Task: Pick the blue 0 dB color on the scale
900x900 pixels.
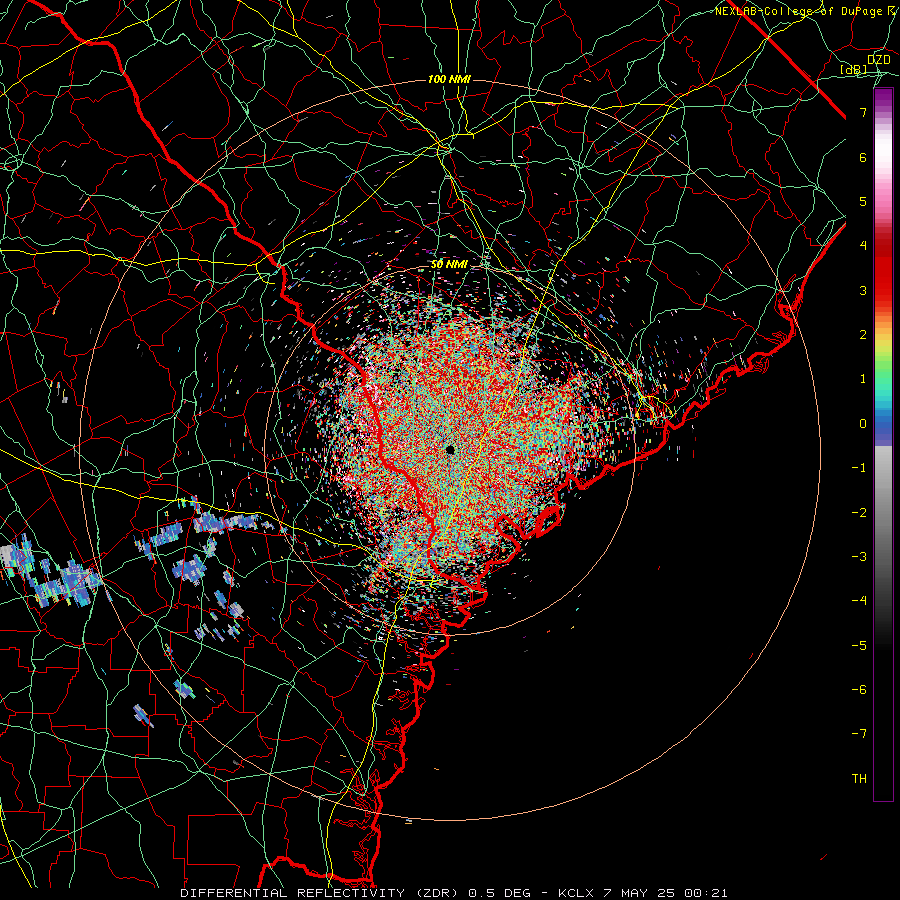Action: tap(883, 424)
